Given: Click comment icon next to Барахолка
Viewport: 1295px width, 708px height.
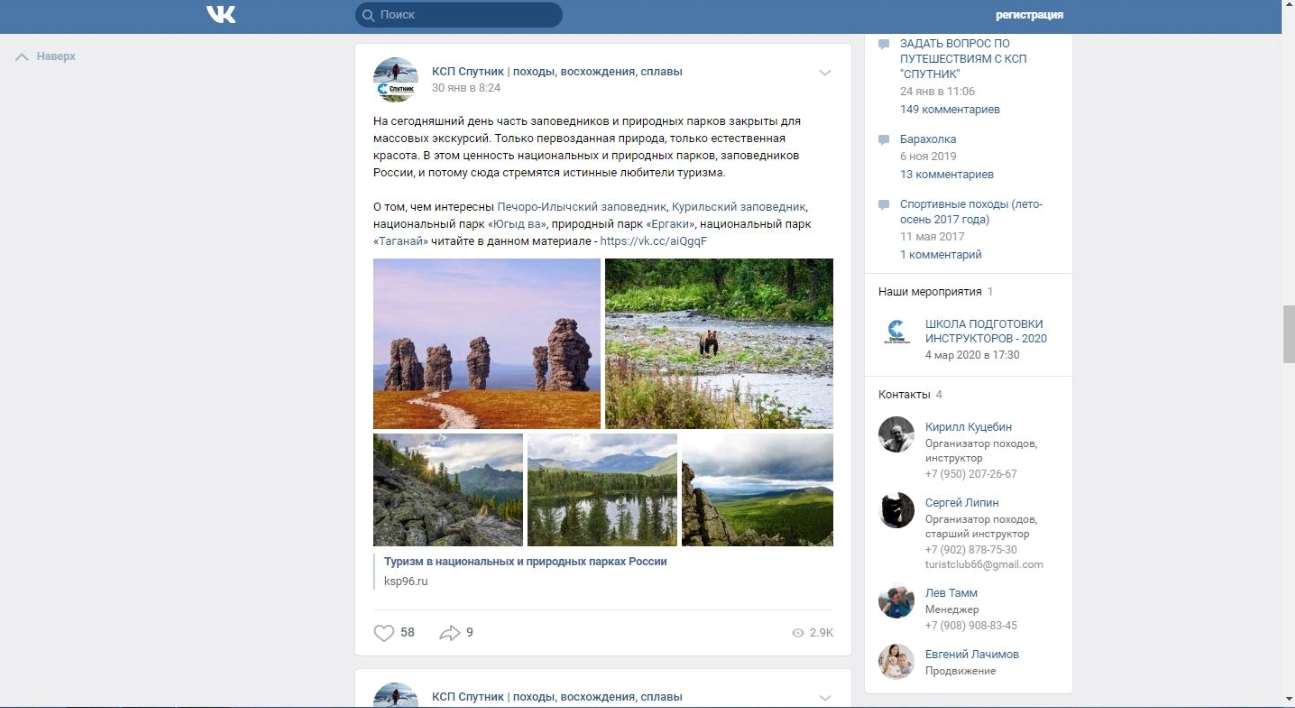Looking at the screenshot, I should (x=884, y=139).
